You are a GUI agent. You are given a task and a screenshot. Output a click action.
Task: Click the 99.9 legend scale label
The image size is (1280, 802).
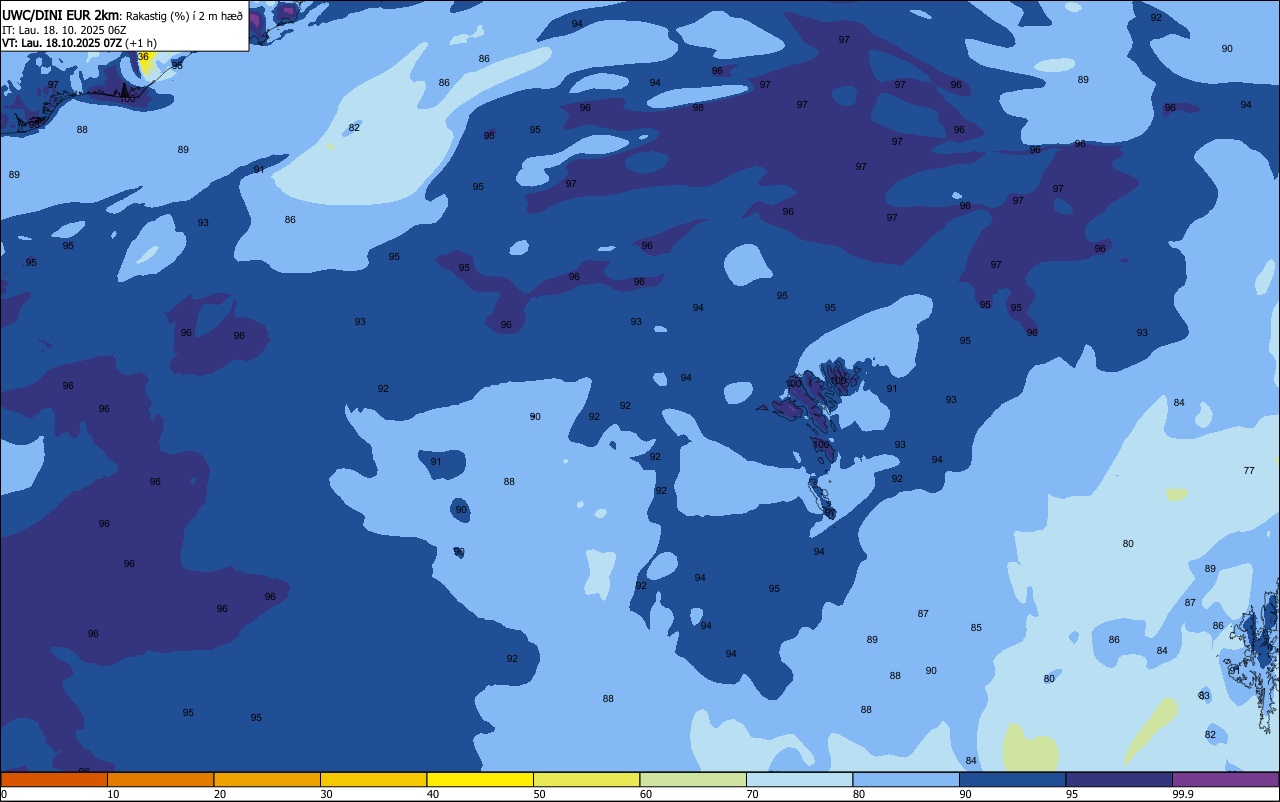[1184, 794]
